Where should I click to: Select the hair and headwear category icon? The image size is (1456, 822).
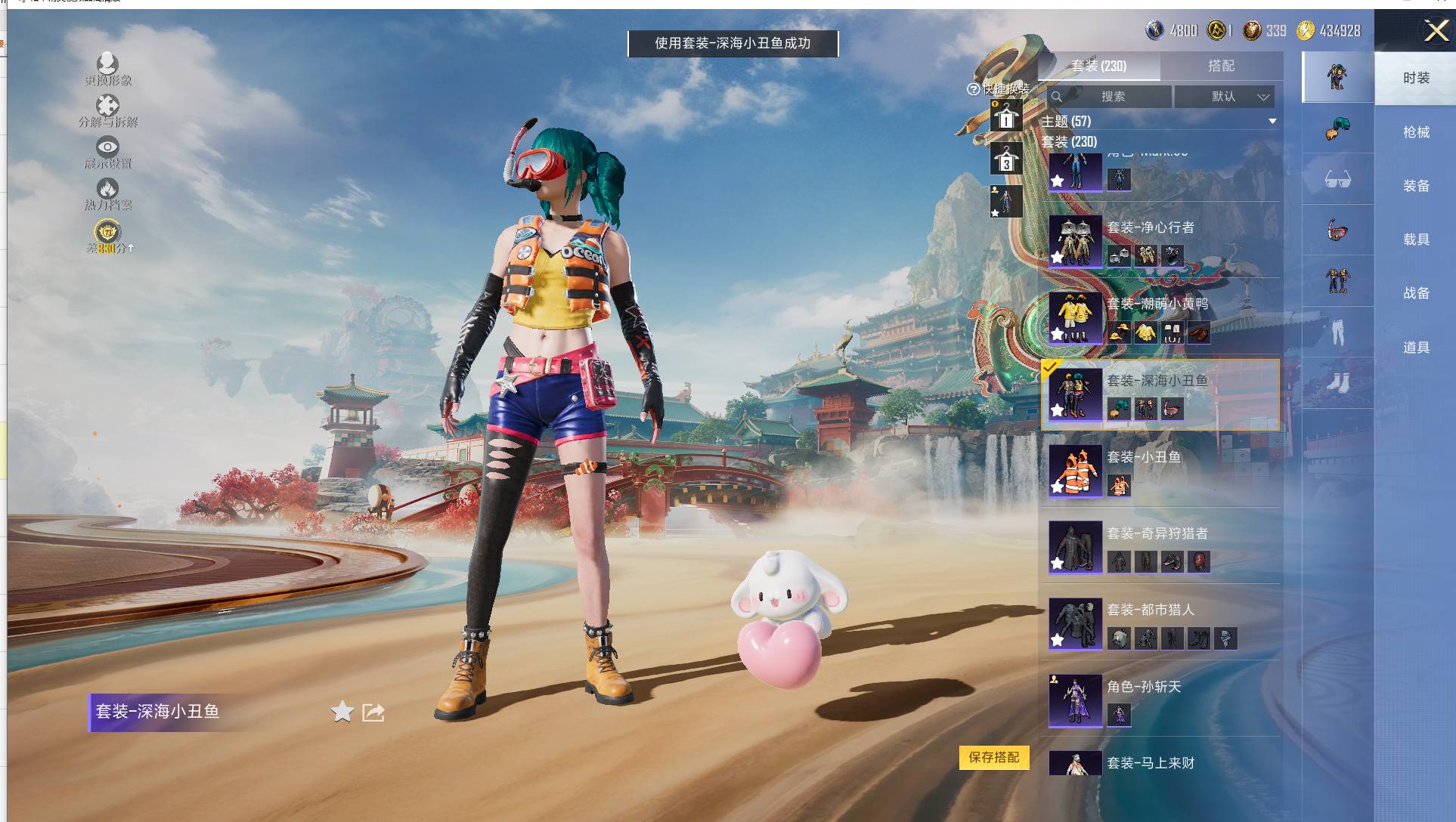tap(1337, 128)
